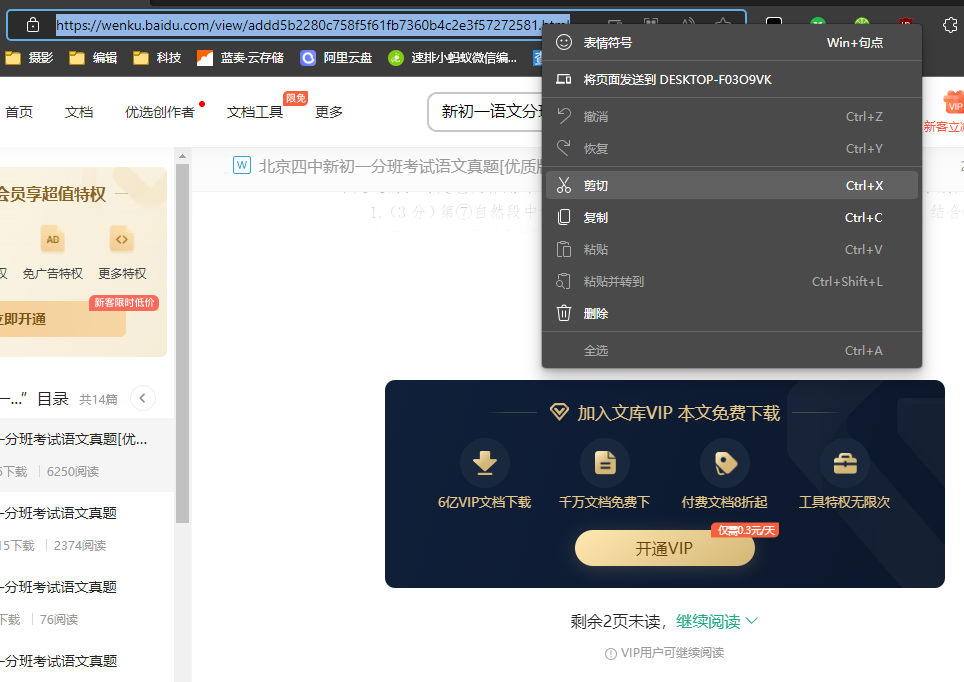Open the 科技 bookmark folder
Image resolution: width=964 pixels, height=682 pixels.
pyautogui.click(x=157, y=58)
